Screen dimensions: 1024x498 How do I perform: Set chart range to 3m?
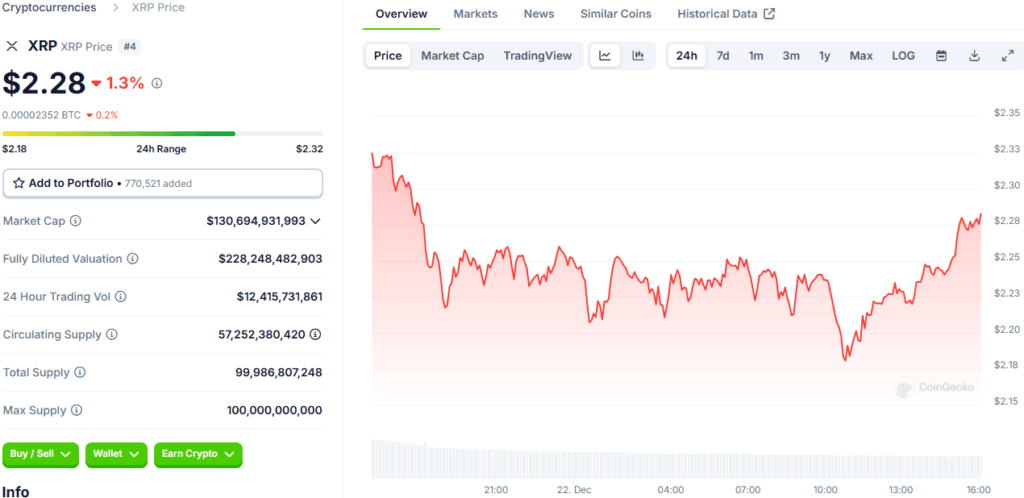(791, 56)
